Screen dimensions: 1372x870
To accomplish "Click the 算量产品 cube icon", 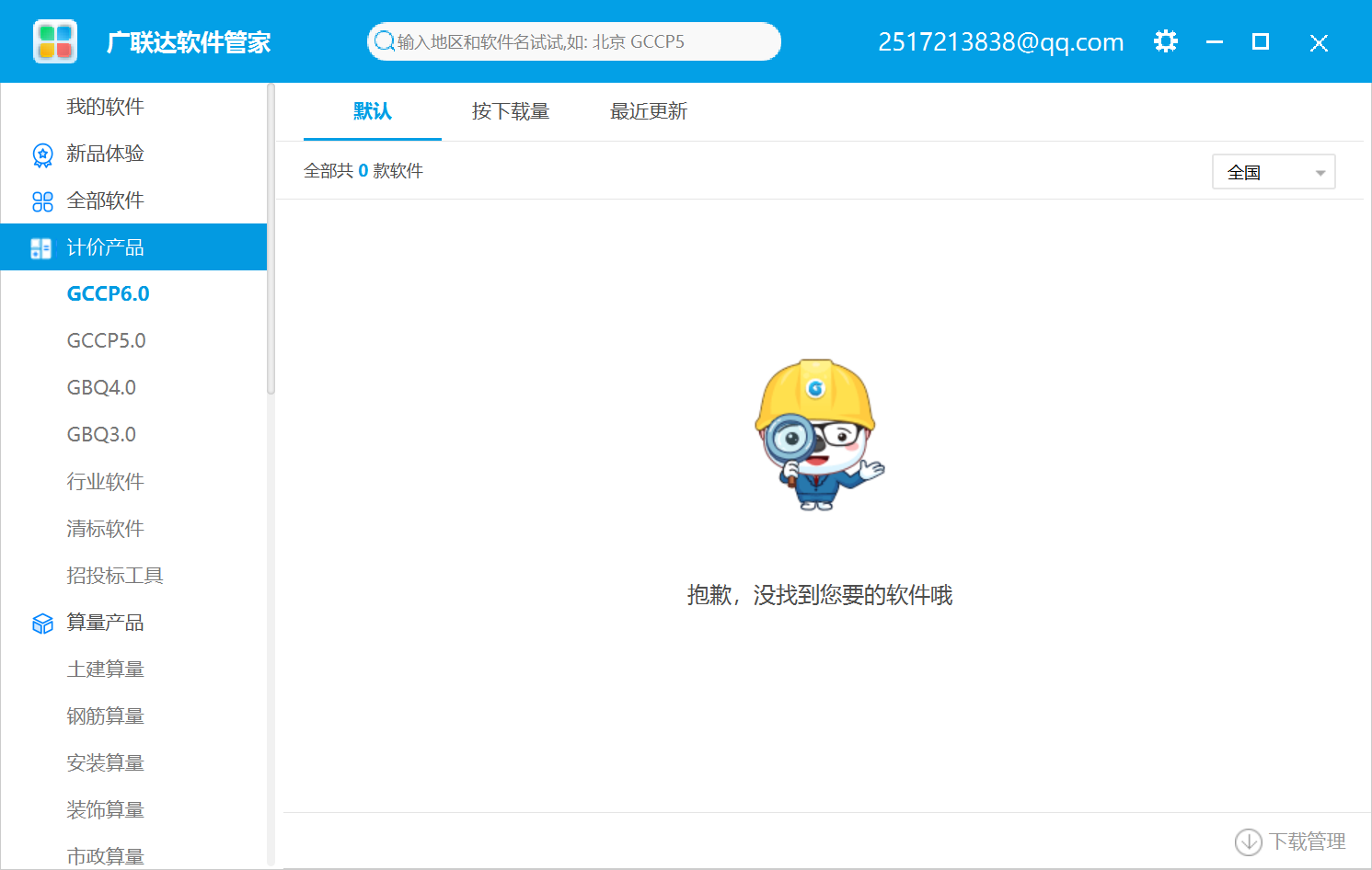I will pos(42,624).
